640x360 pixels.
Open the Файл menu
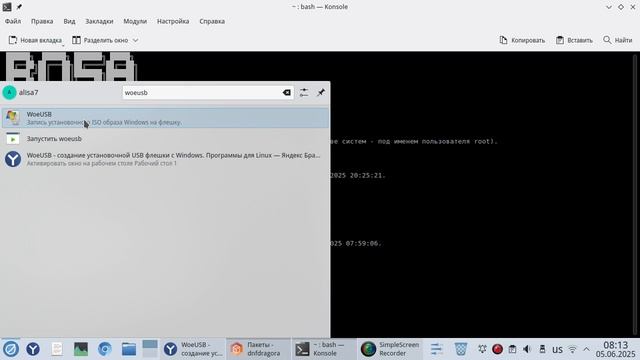click(x=13, y=21)
